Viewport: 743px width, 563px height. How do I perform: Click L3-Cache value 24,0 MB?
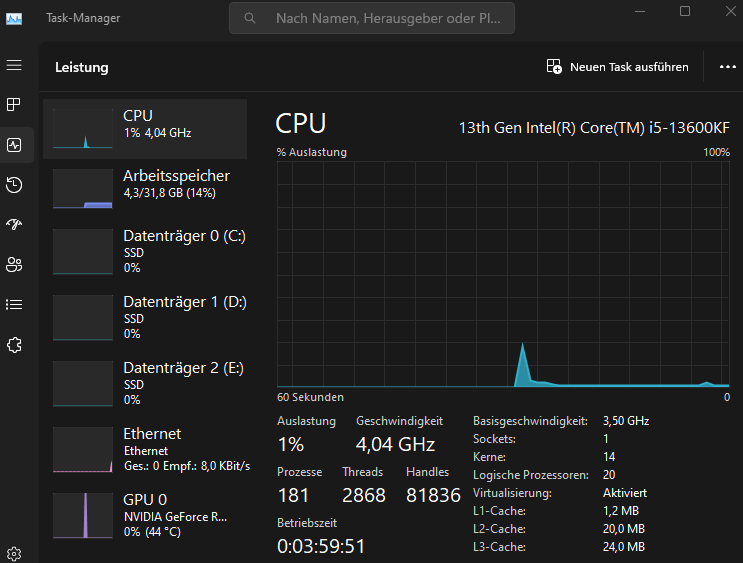click(624, 547)
